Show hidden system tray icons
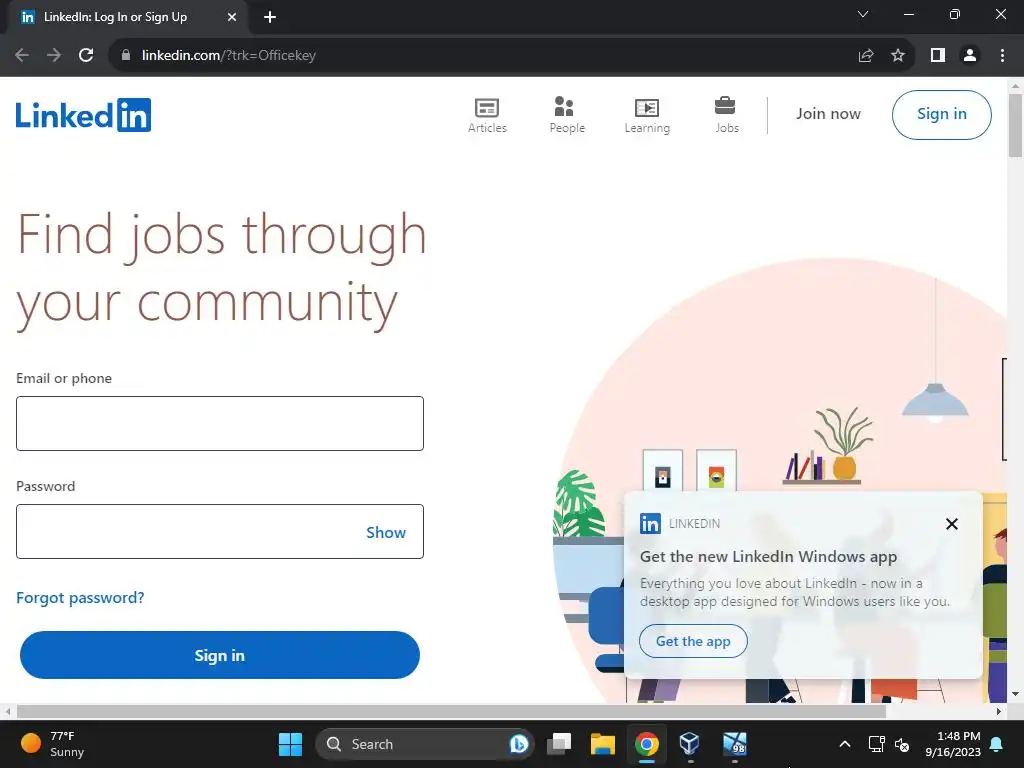1024x768 pixels. [844, 744]
